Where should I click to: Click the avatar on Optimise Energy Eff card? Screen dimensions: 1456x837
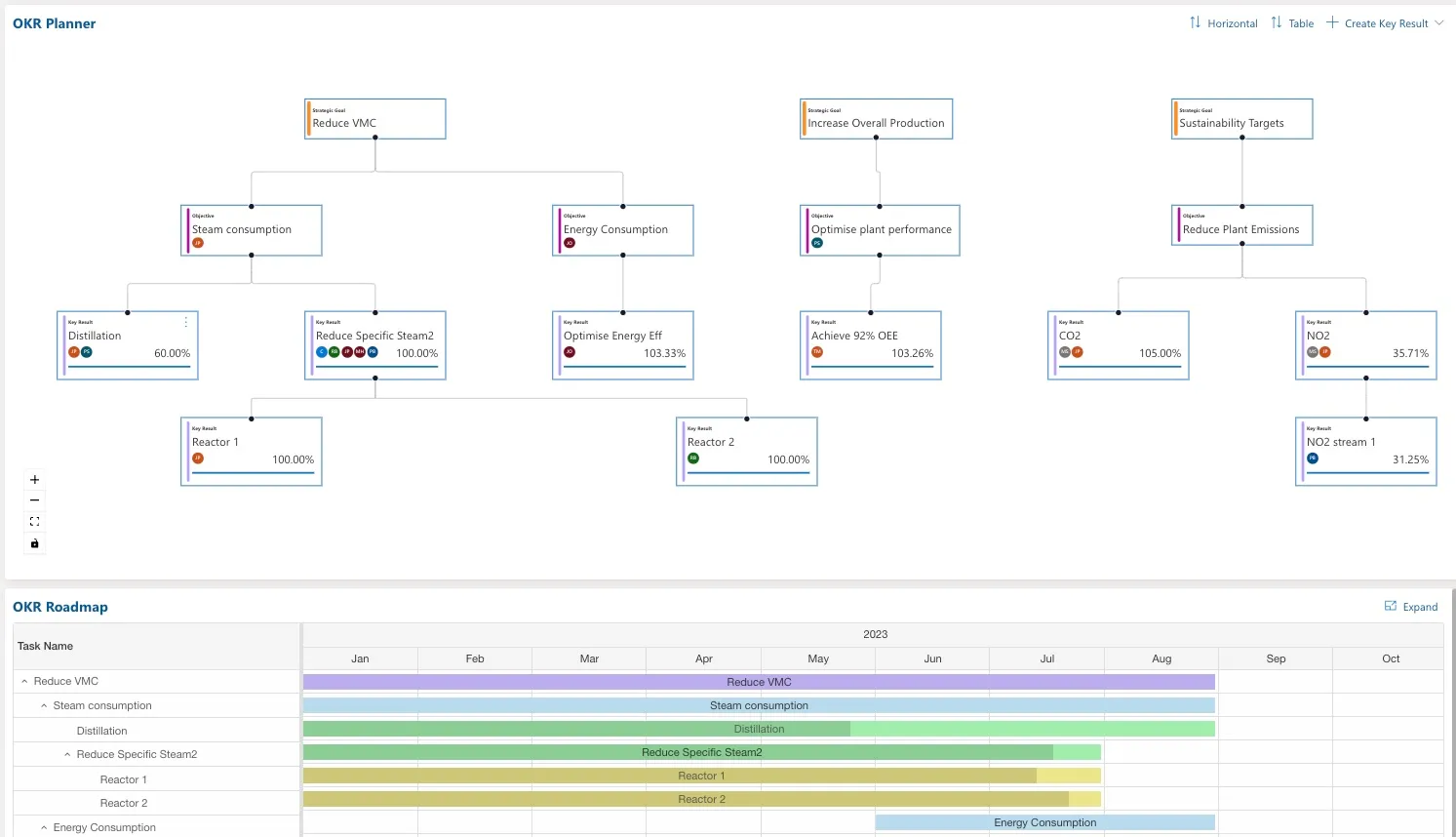(570, 352)
